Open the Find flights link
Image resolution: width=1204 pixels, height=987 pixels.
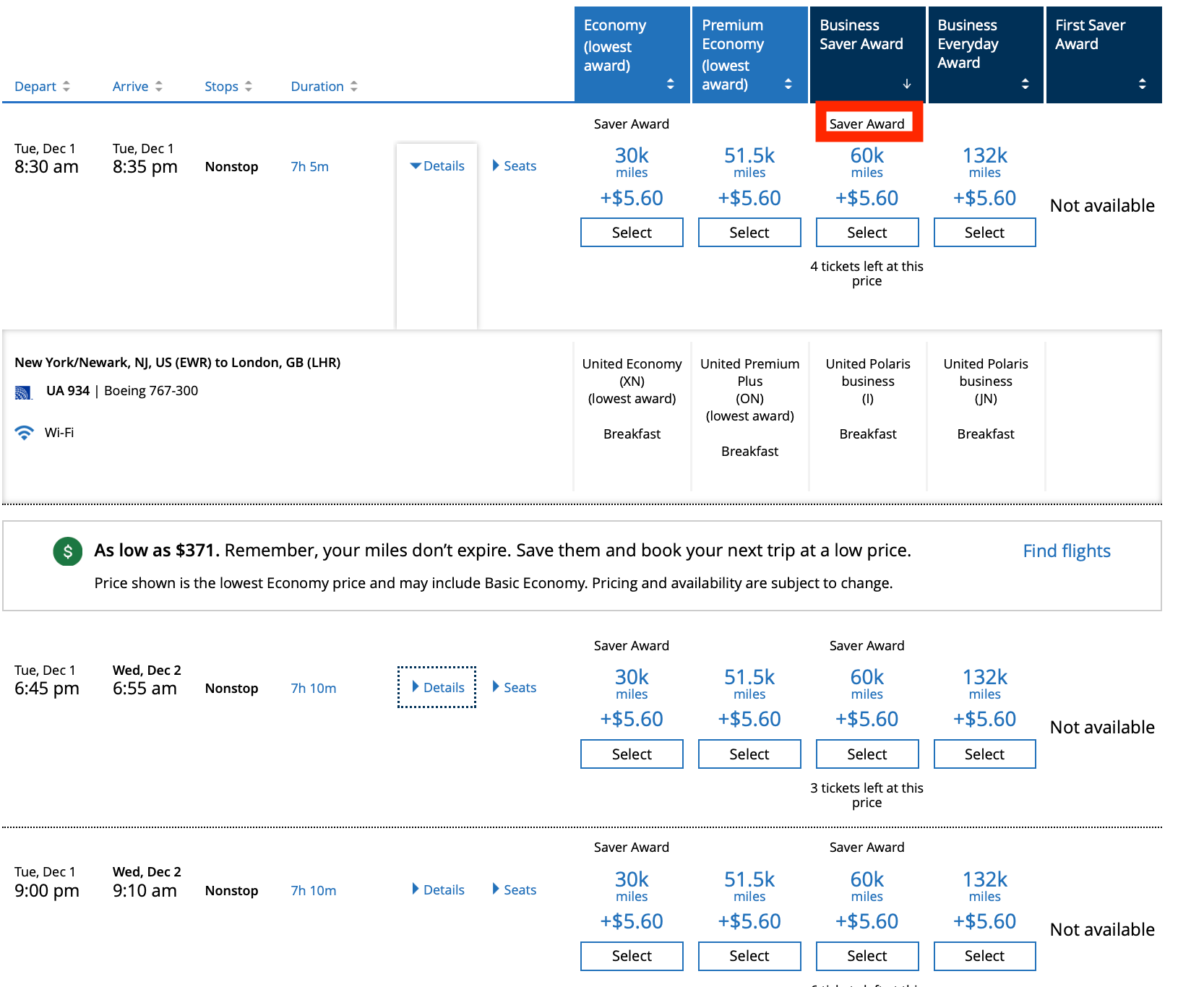click(x=1067, y=551)
